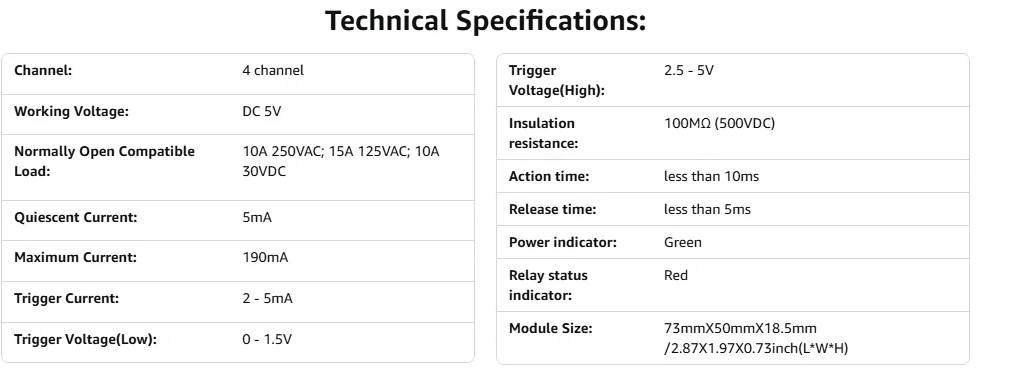The height and width of the screenshot is (379, 1015).
Task: Select the Quiescent Current label
Action: (x=76, y=217)
